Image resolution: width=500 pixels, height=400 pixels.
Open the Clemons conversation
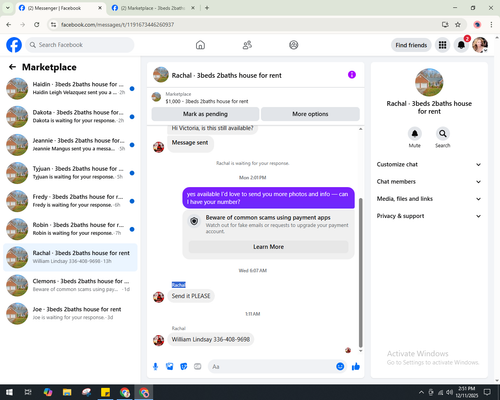(x=70, y=285)
